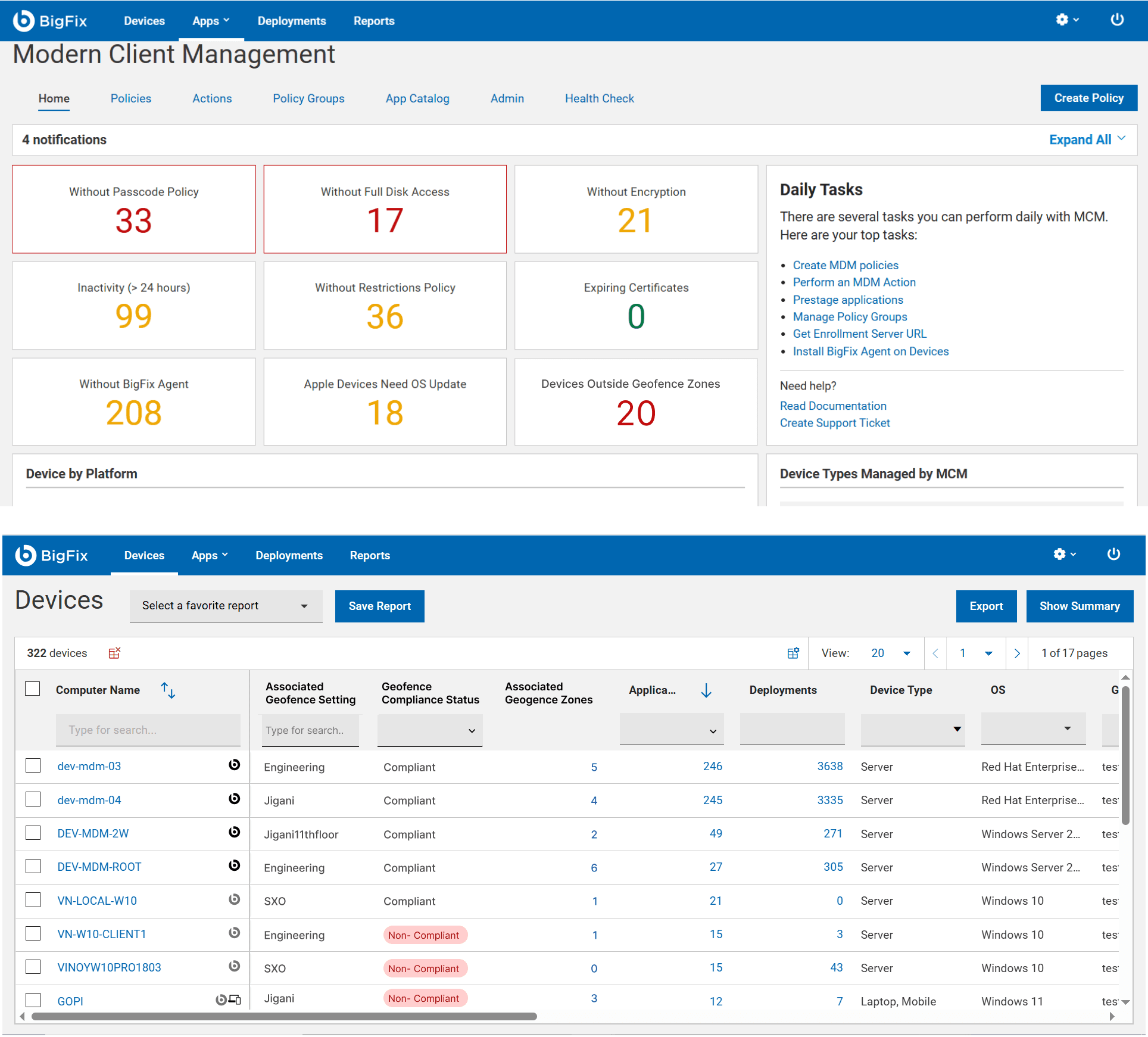This screenshot has width=1148, height=1037.
Task: Click the Save Report button
Action: click(379, 606)
